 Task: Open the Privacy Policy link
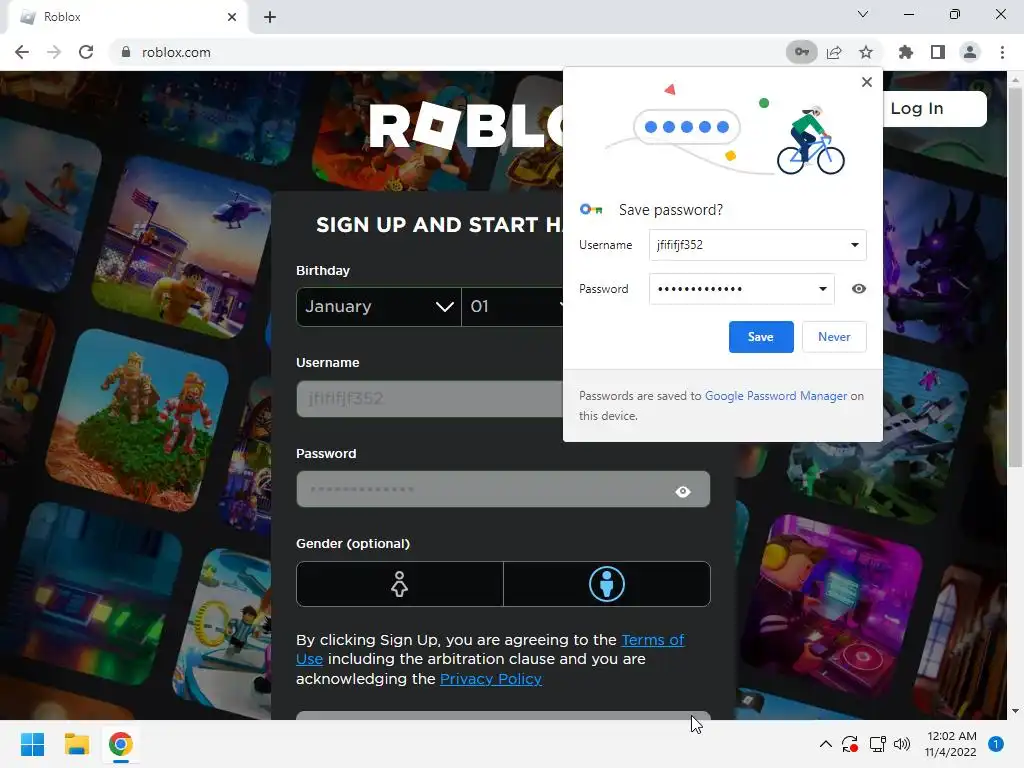[x=490, y=679]
